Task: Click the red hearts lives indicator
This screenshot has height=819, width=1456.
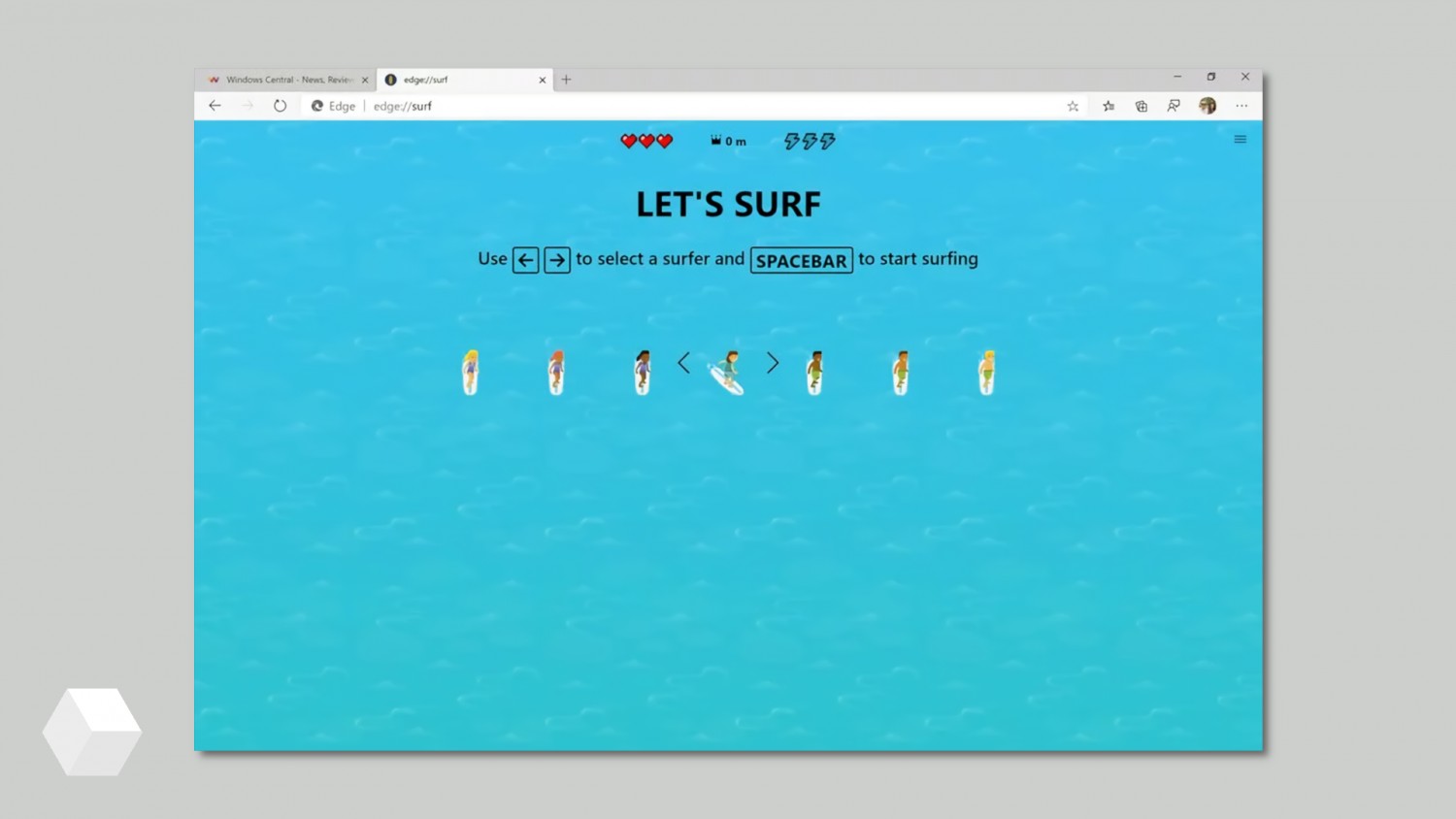Action: [x=646, y=141]
